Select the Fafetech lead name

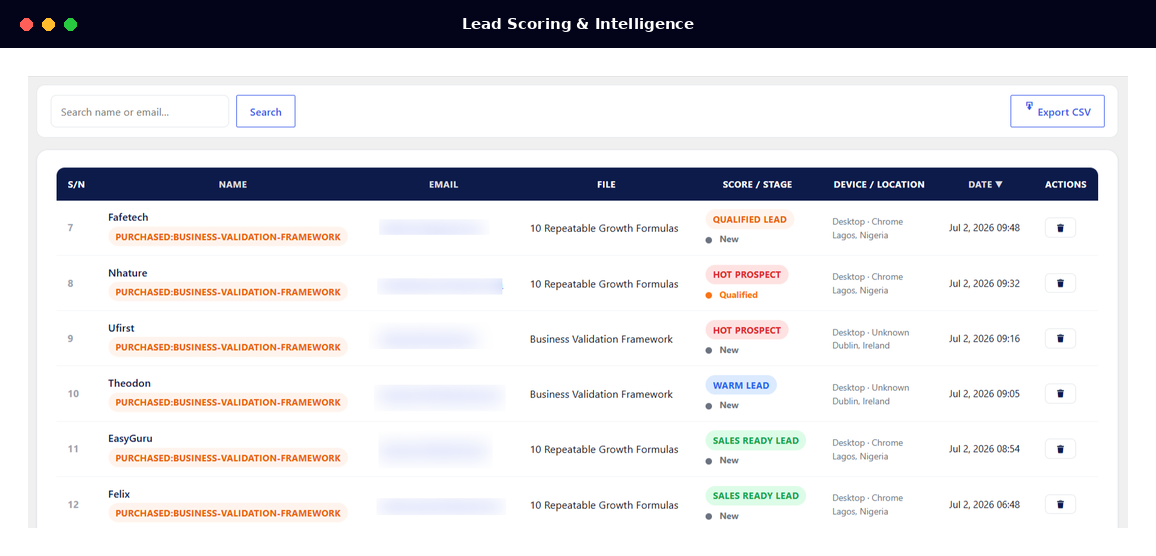click(128, 218)
